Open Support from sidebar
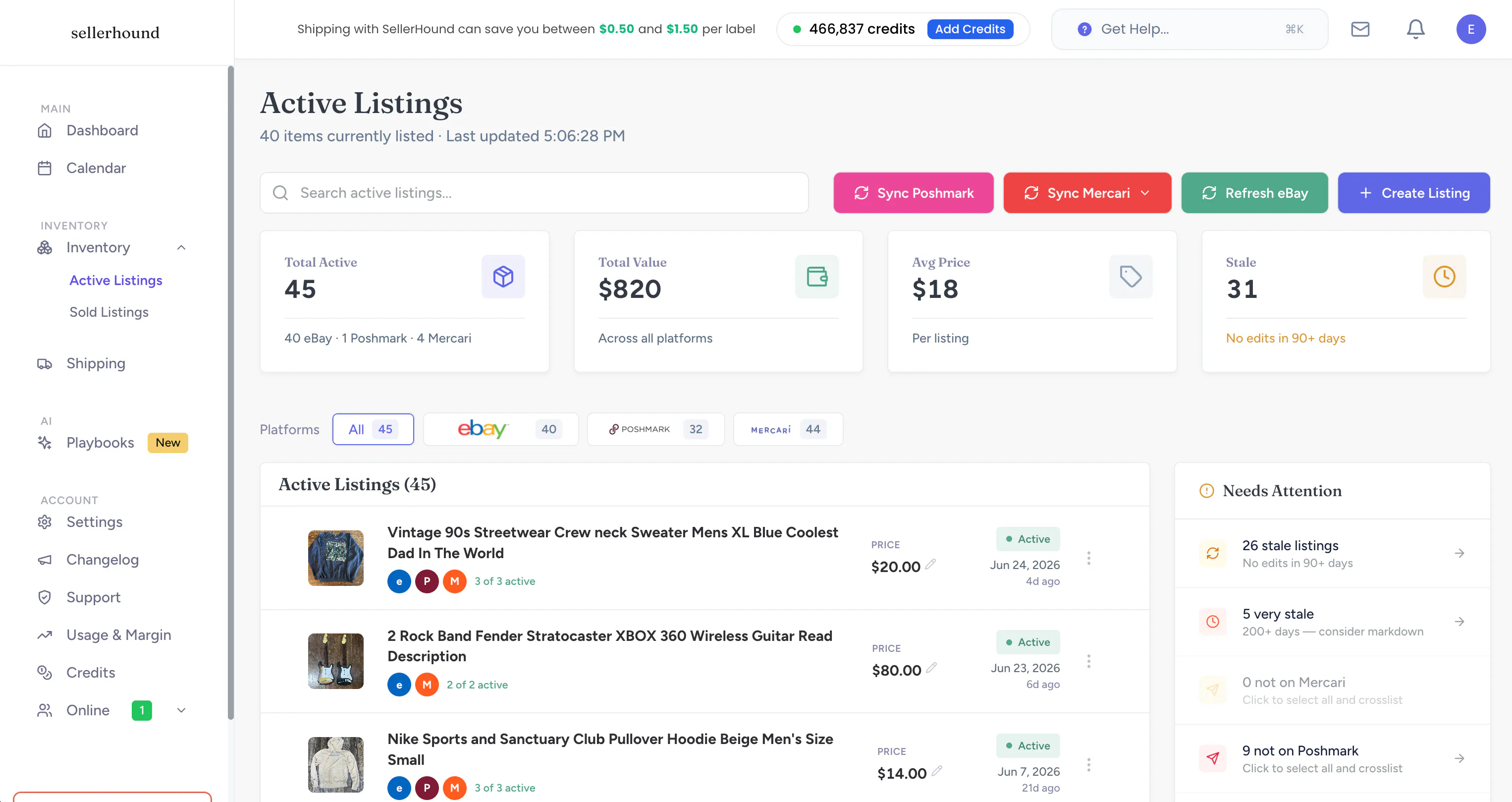The height and width of the screenshot is (802, 1512). click(x=93, y=597)
